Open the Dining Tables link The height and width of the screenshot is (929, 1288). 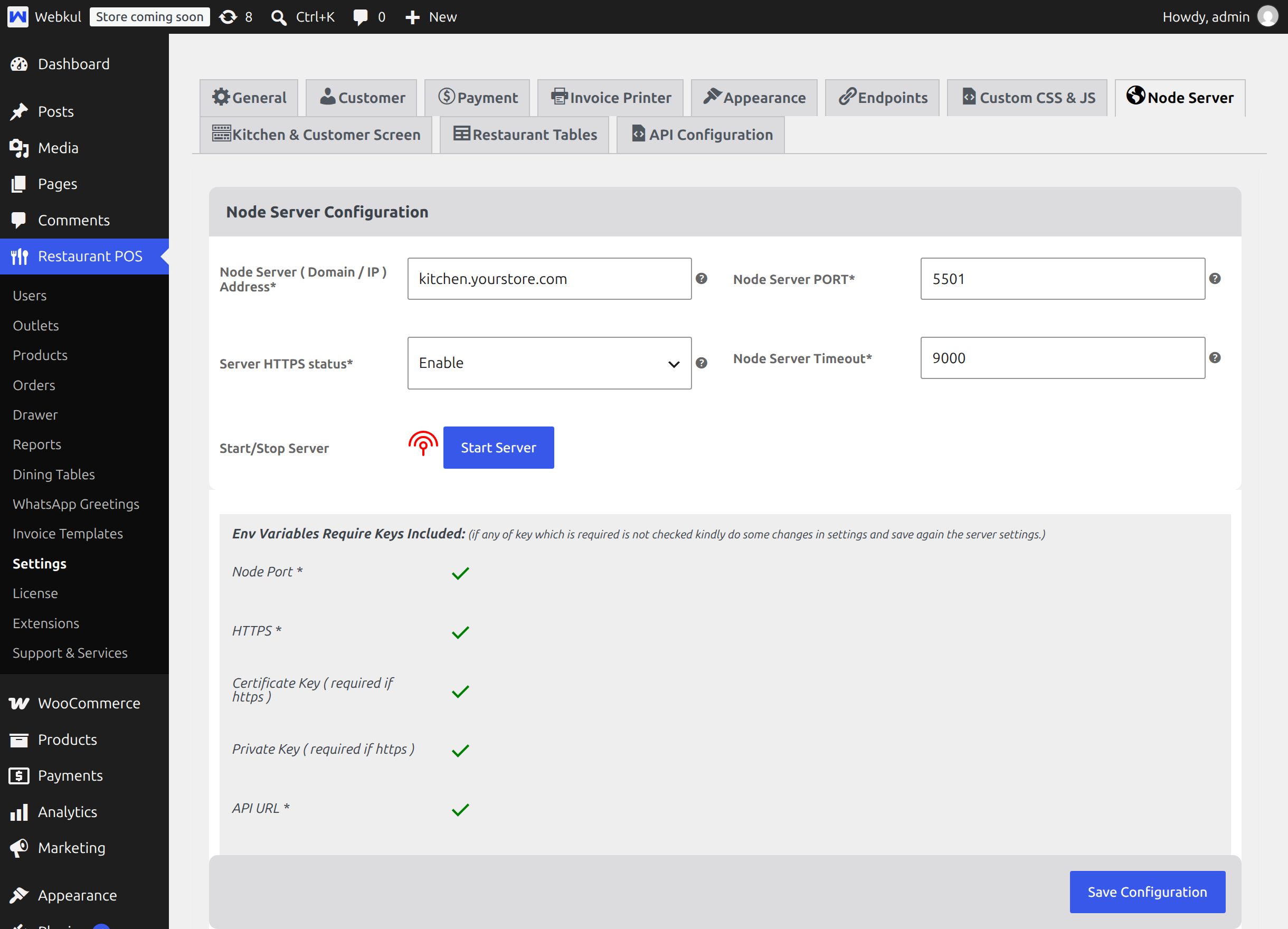point(54,474)
